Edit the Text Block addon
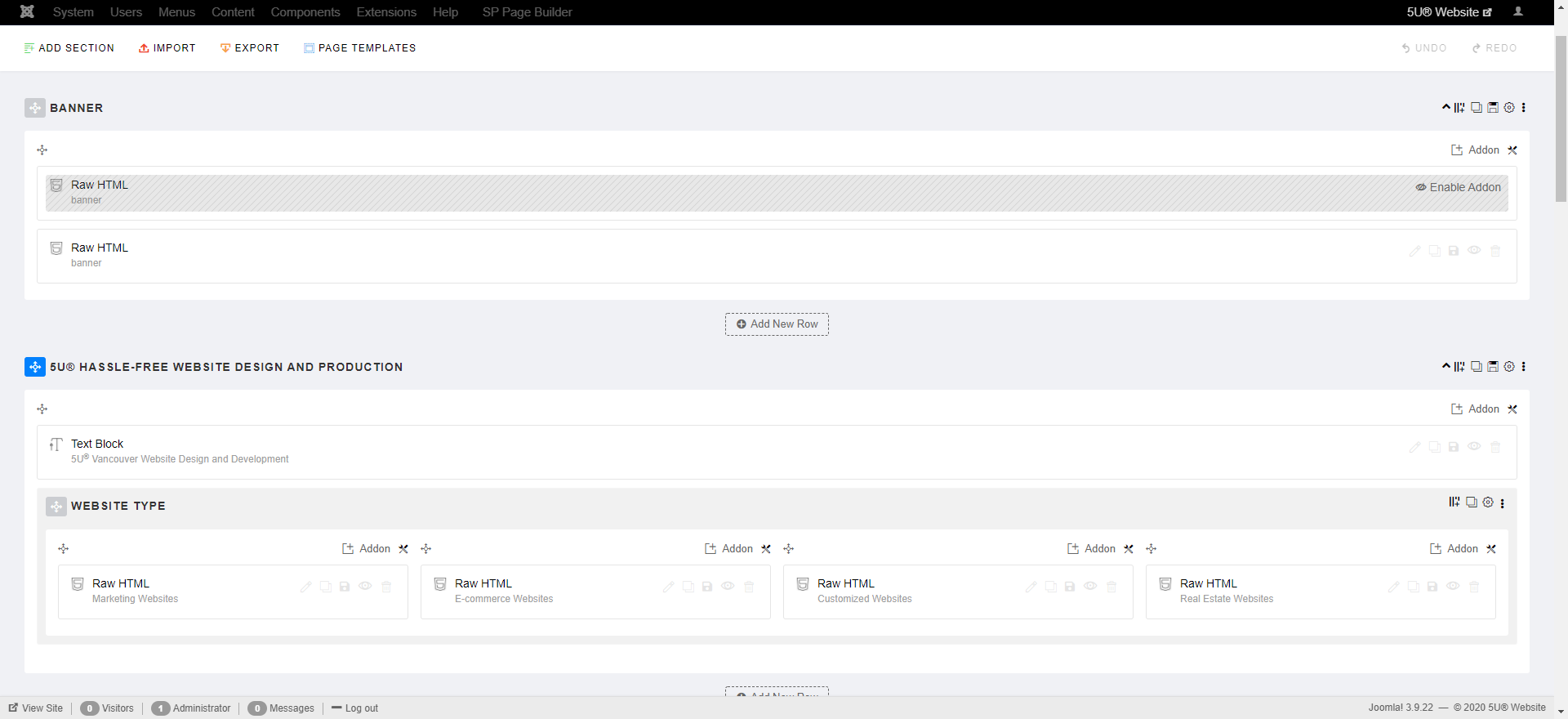Screen dimensions: 1568x719 click(x=1414, y=447)
